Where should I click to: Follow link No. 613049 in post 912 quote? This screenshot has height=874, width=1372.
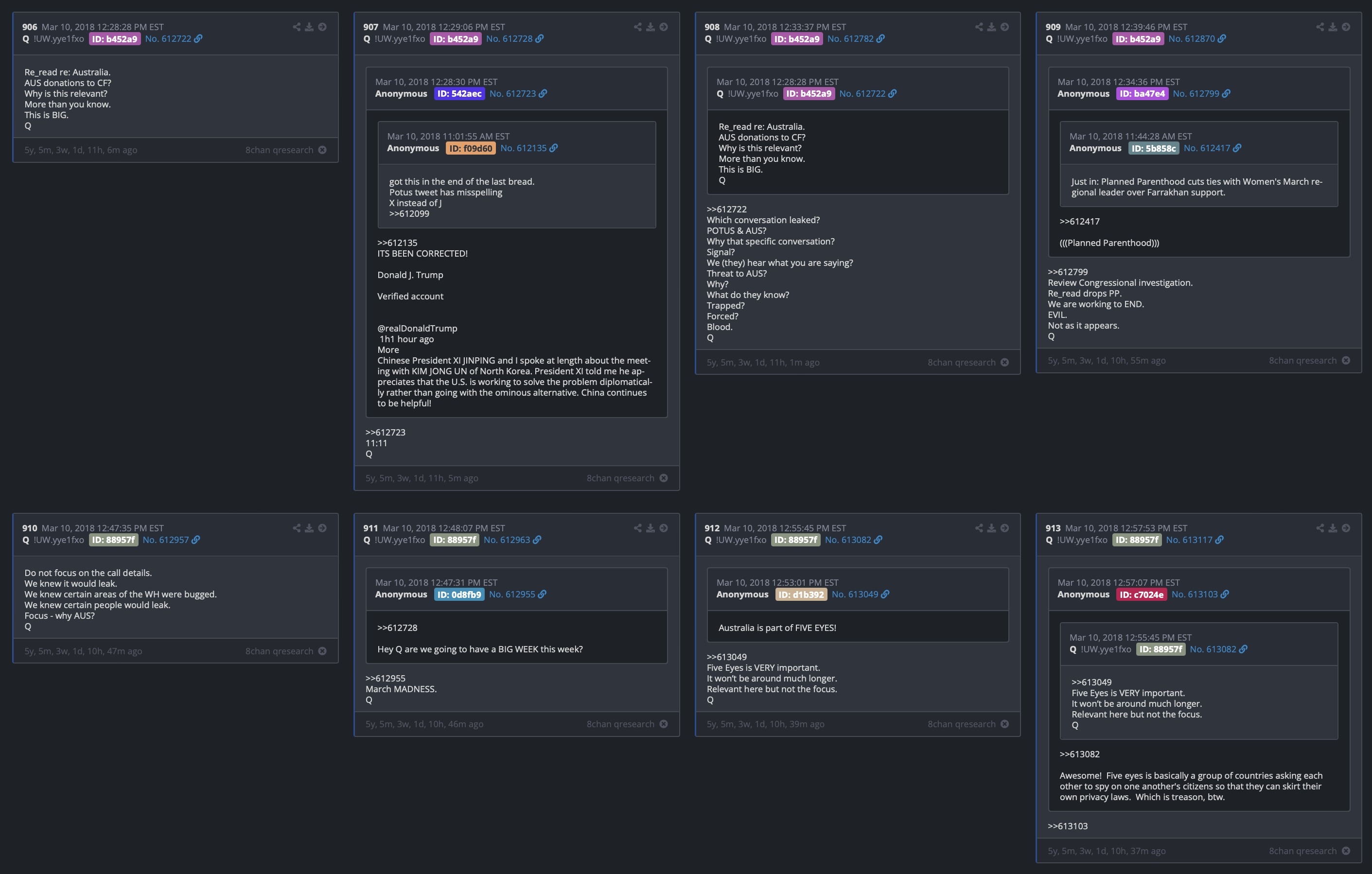point(861,595)
